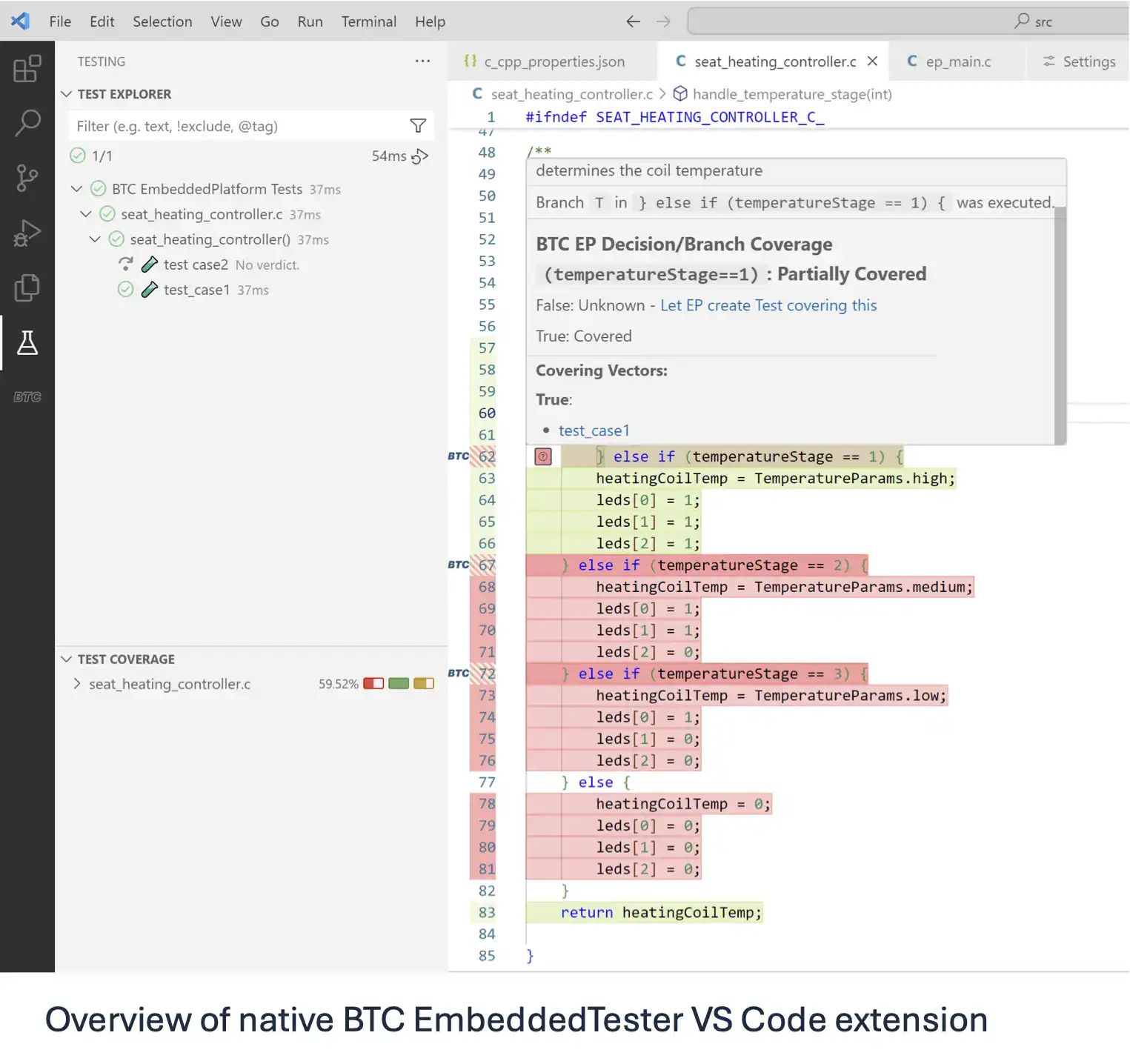Select test_case1 in the test tree

pyautogui.click(x=196, y=290)
